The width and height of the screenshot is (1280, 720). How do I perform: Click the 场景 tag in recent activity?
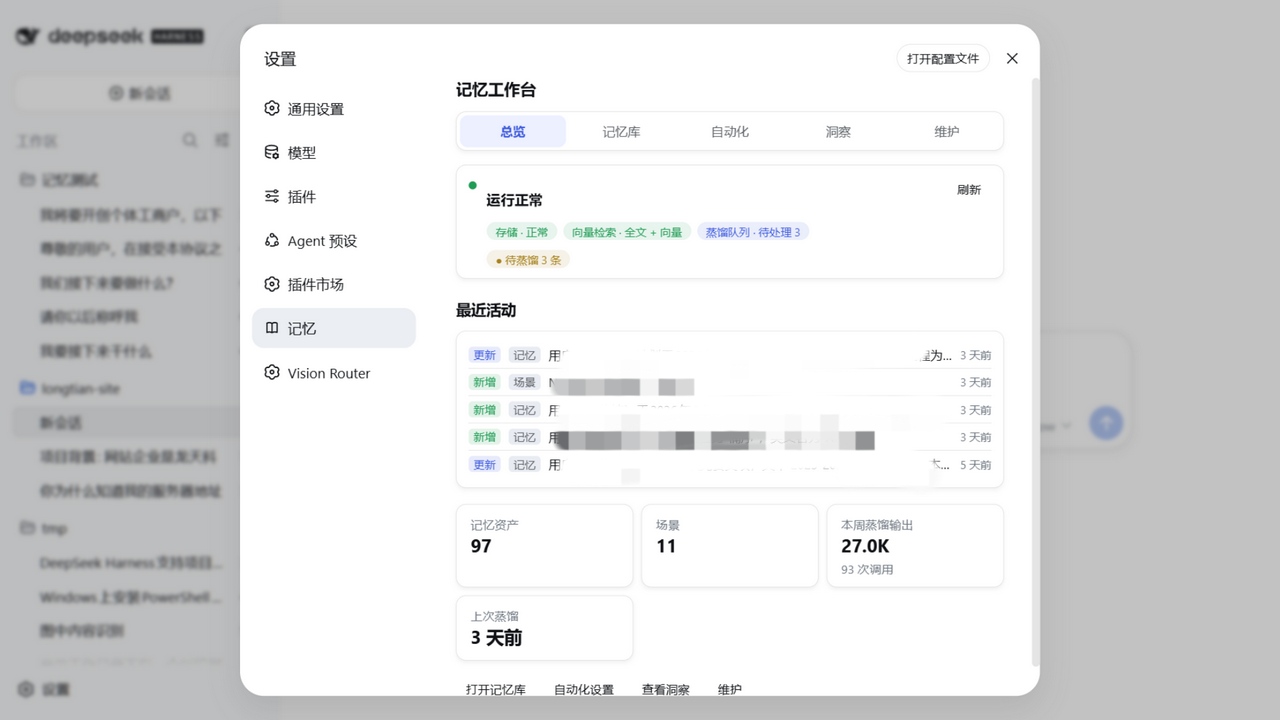(x=524, y=382)
